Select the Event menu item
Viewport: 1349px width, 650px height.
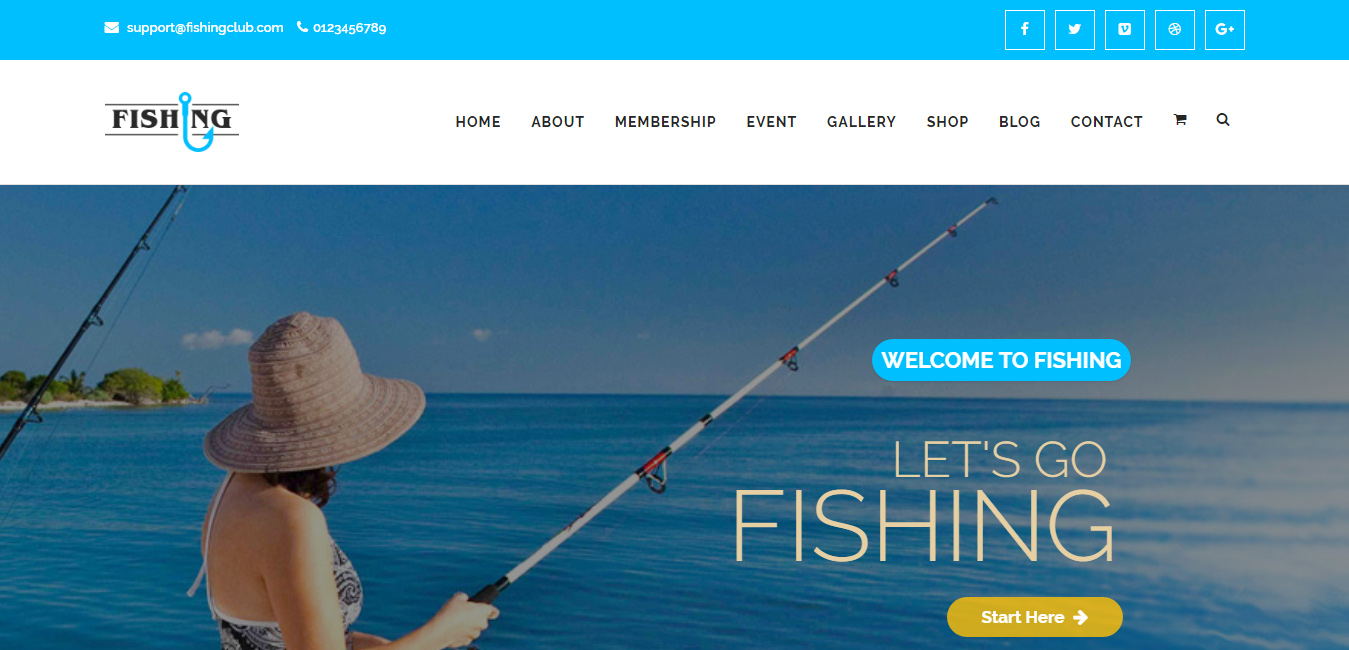pyautogui.click(x=772, y=122)
